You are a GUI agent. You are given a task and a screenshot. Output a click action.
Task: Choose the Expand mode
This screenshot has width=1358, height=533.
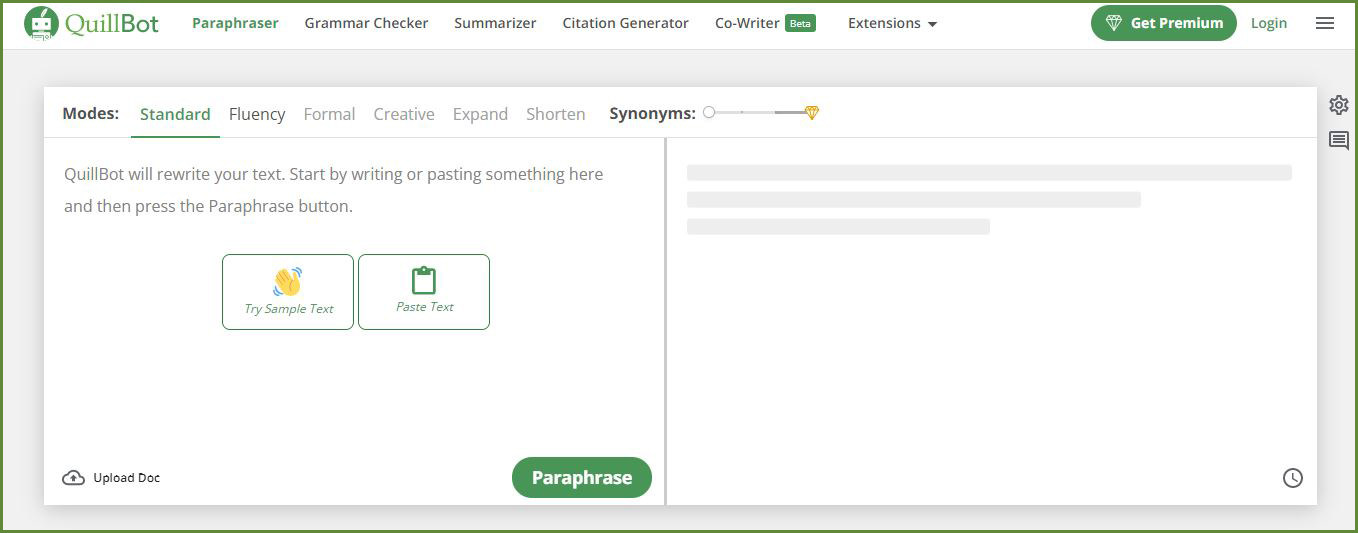pyautogui.click(x=480, y=114)
